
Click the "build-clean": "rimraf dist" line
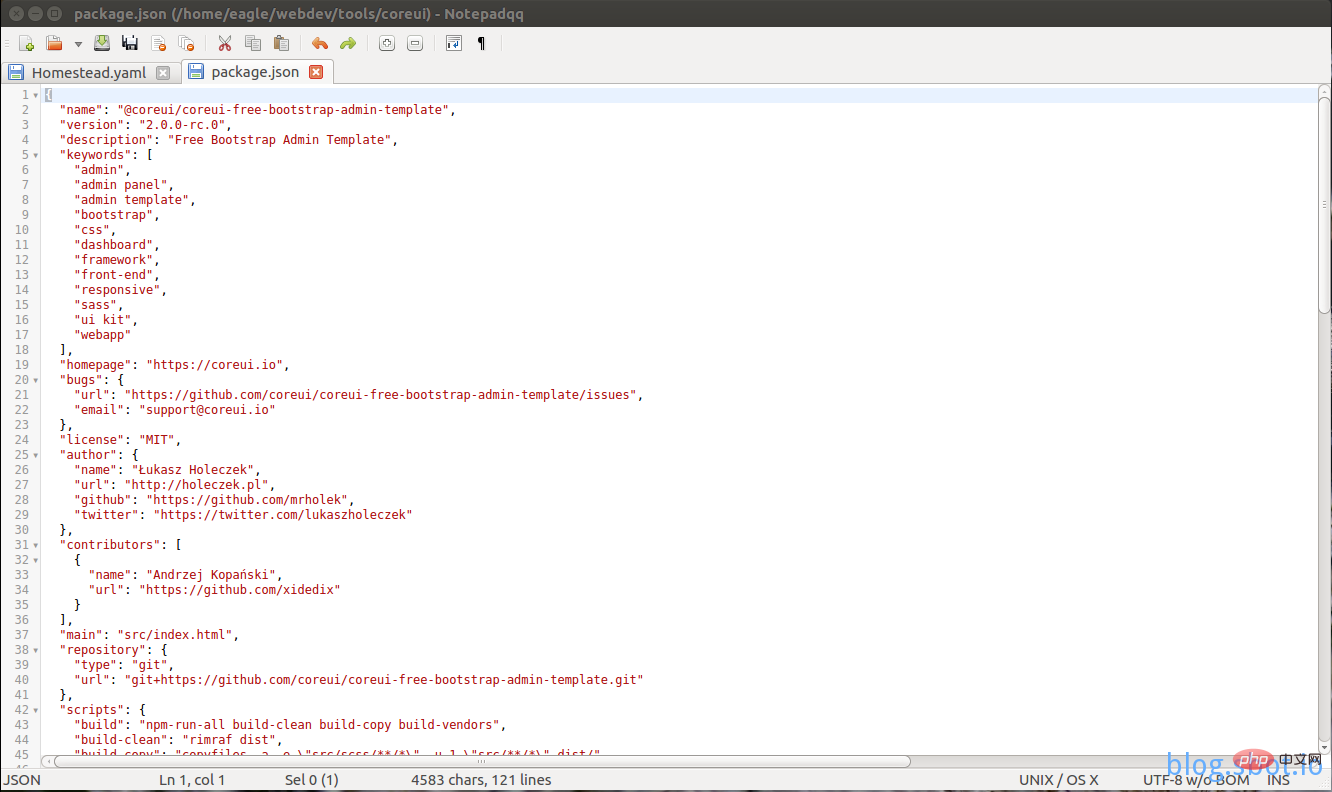click(x=179, y=740)
